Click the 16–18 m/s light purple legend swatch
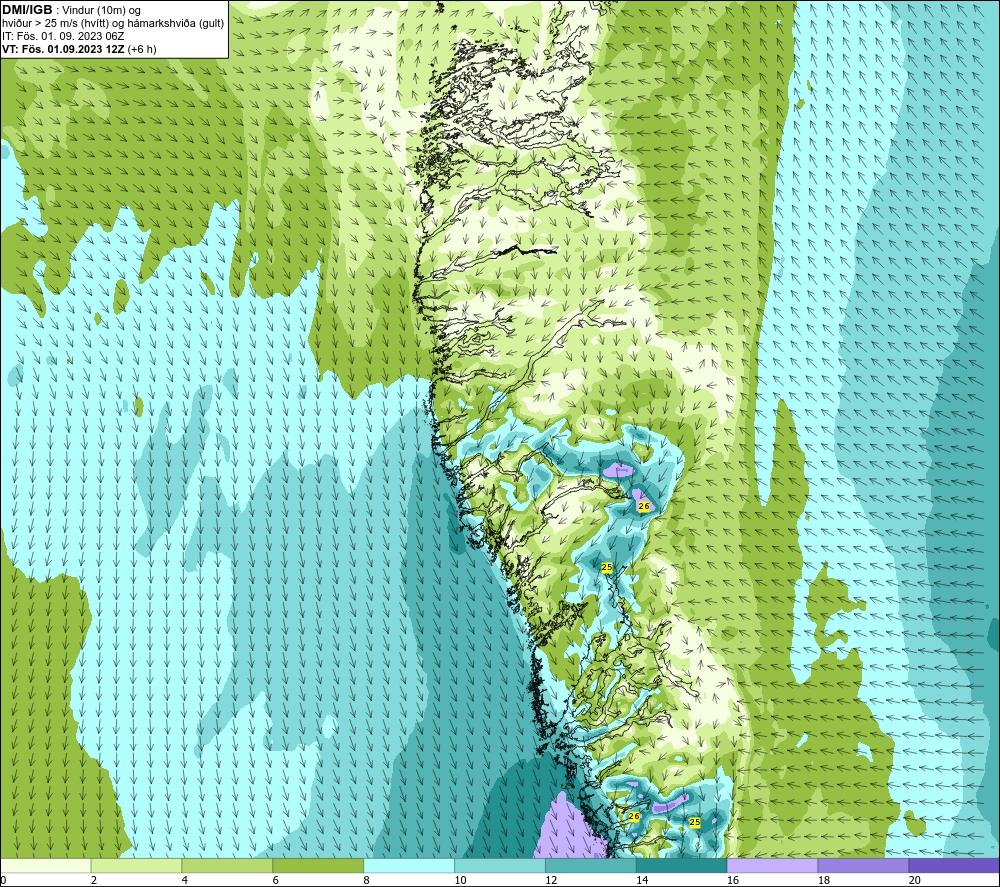1000x887 pixels. [772, 866]
